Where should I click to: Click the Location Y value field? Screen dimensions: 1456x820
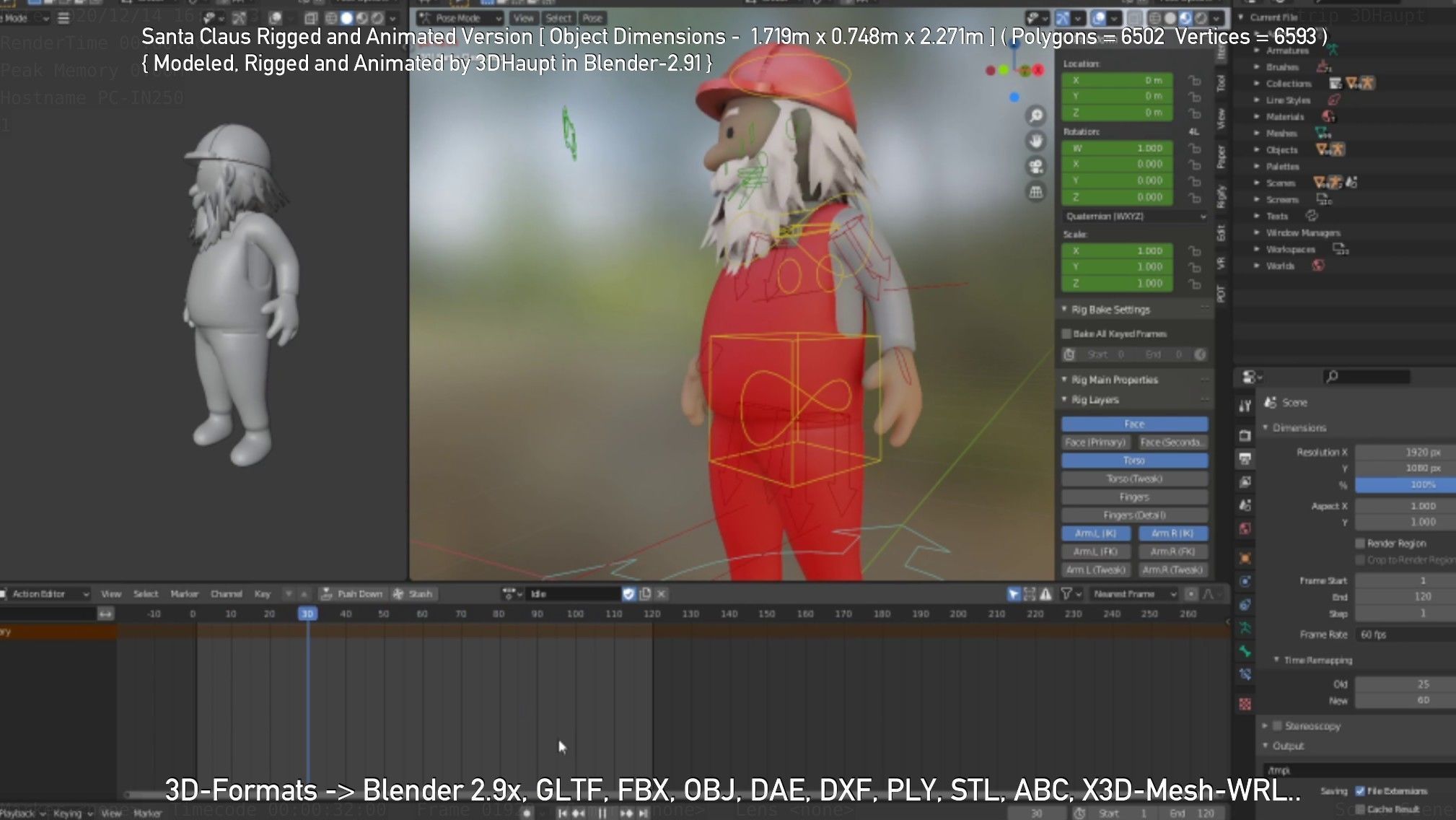[1117, 96]
